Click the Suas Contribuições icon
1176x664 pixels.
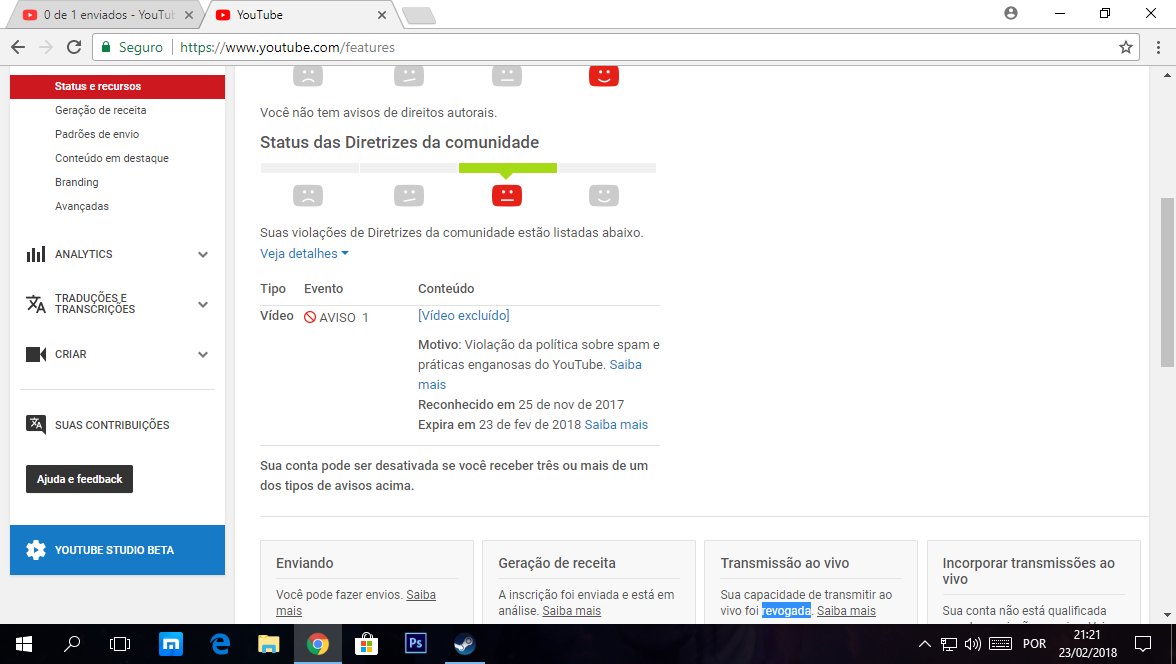[35, 424]
